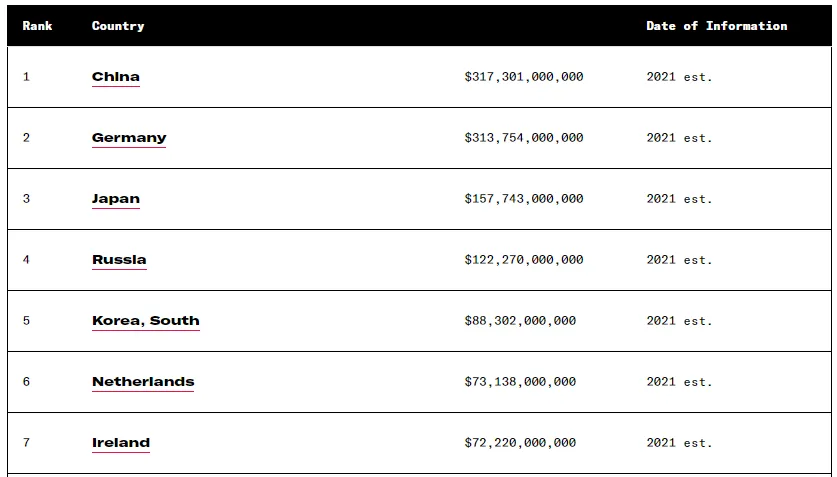
Task: Click the Country column header
Action: (x=118, y=26)
